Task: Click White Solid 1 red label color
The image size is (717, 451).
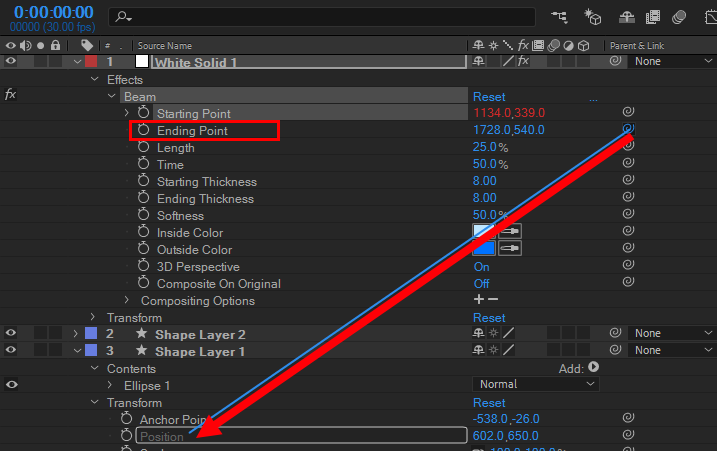Action: point(91,61)
